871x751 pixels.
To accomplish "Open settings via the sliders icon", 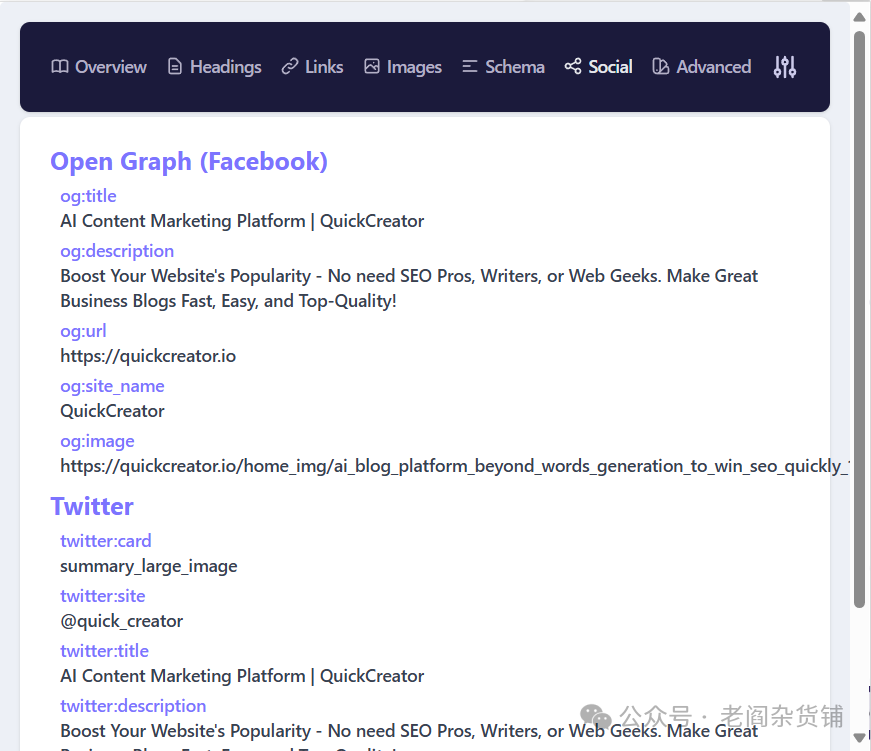I will coord(785,67).
